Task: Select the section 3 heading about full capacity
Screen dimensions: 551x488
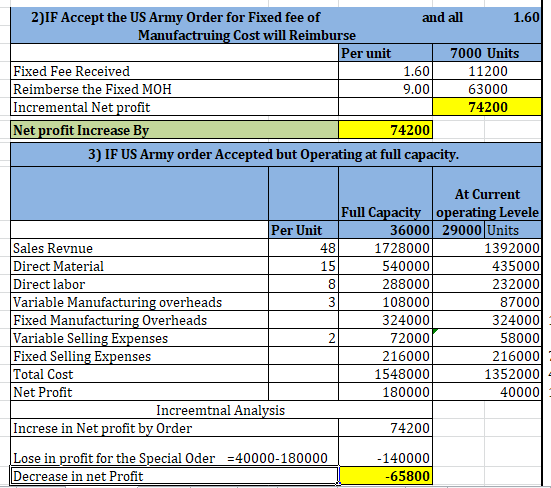Action: (x=276, y=155)
